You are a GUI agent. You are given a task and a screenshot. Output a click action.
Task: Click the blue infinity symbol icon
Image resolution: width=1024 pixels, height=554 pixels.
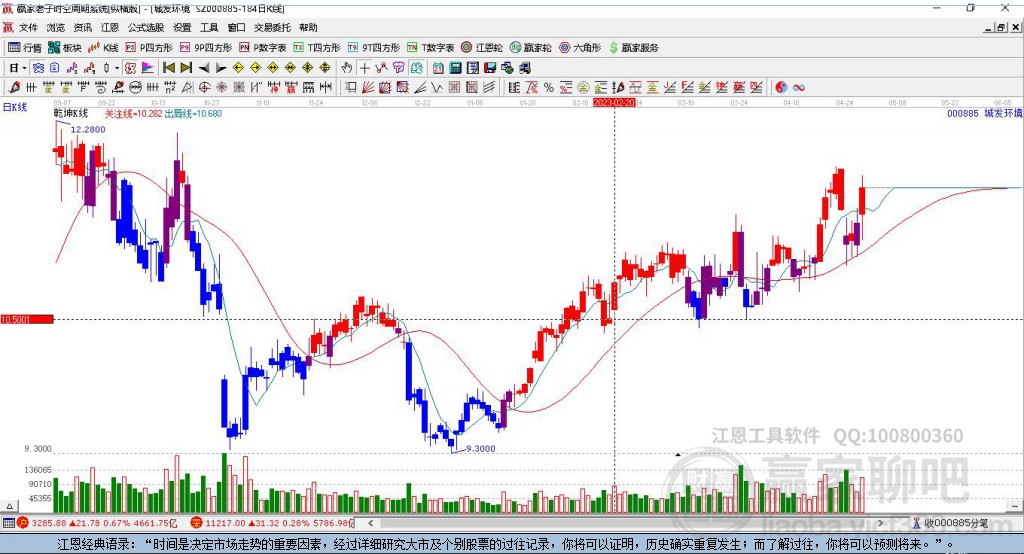pos(799,88)
